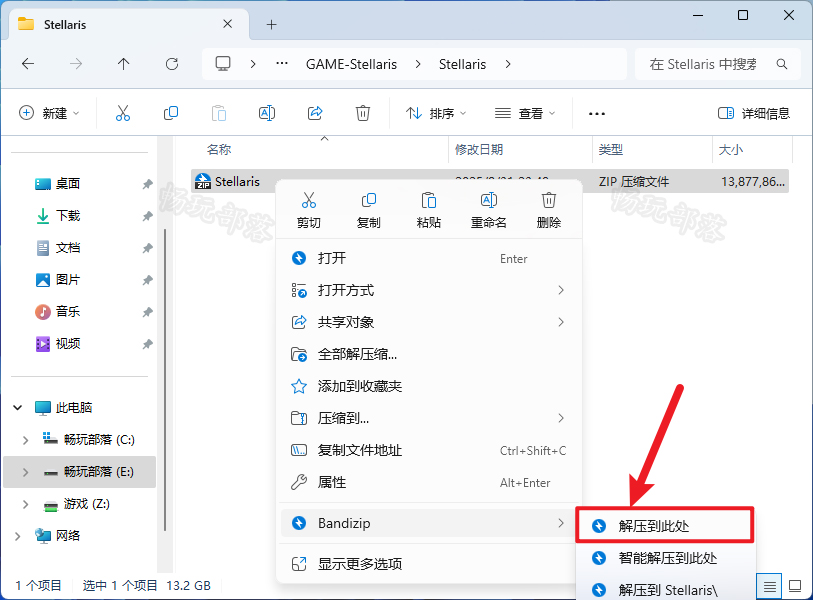Open the 压缩到... submenu
This screenshot has width=813, height=600.
pos(429,418)
